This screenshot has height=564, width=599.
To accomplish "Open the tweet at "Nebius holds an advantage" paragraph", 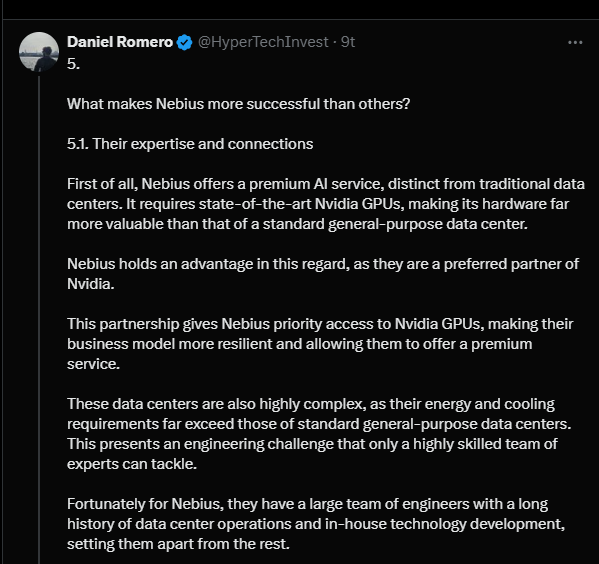I will pyautogui.click(x=323, y=274).
